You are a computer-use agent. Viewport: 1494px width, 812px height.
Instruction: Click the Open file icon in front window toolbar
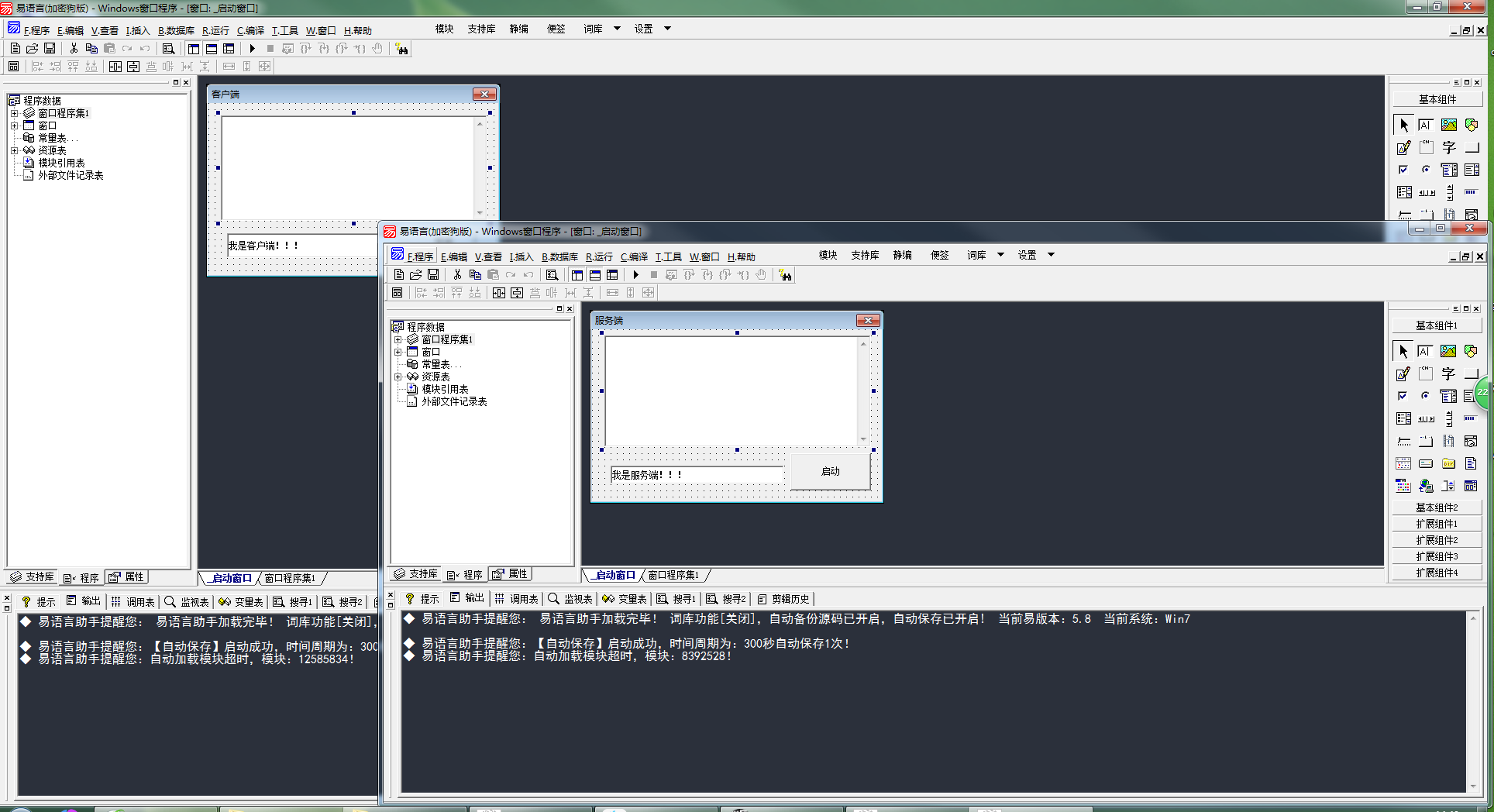click(415, 275)
